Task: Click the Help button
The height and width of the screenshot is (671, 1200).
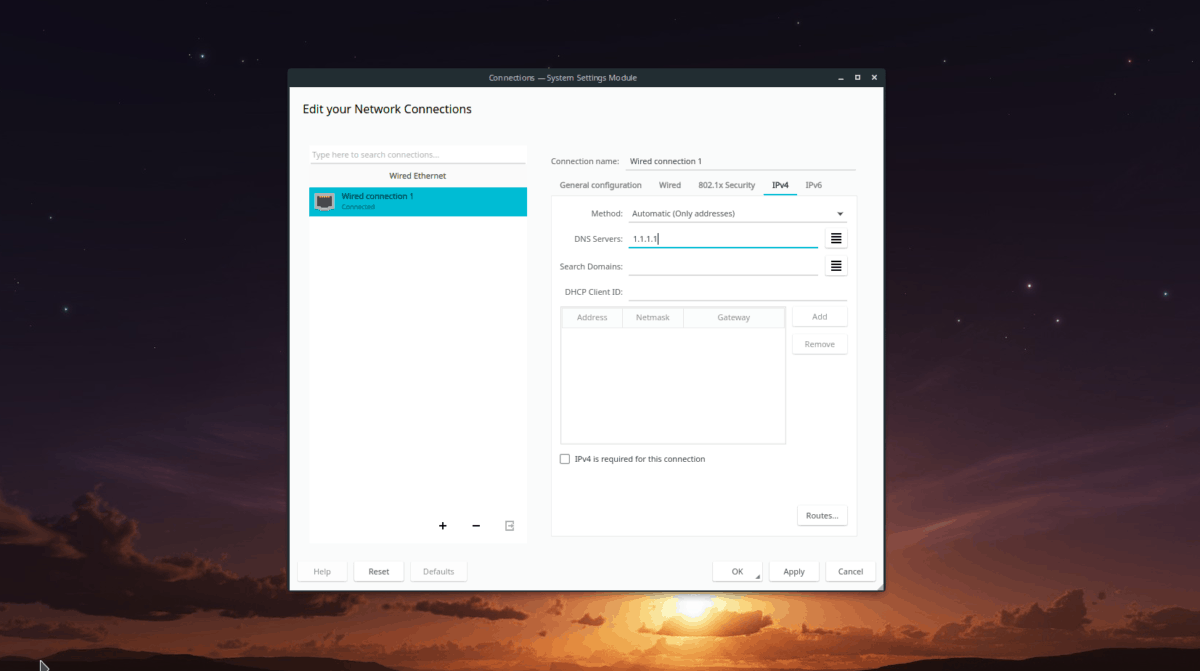Action: [x=322, y=571]
